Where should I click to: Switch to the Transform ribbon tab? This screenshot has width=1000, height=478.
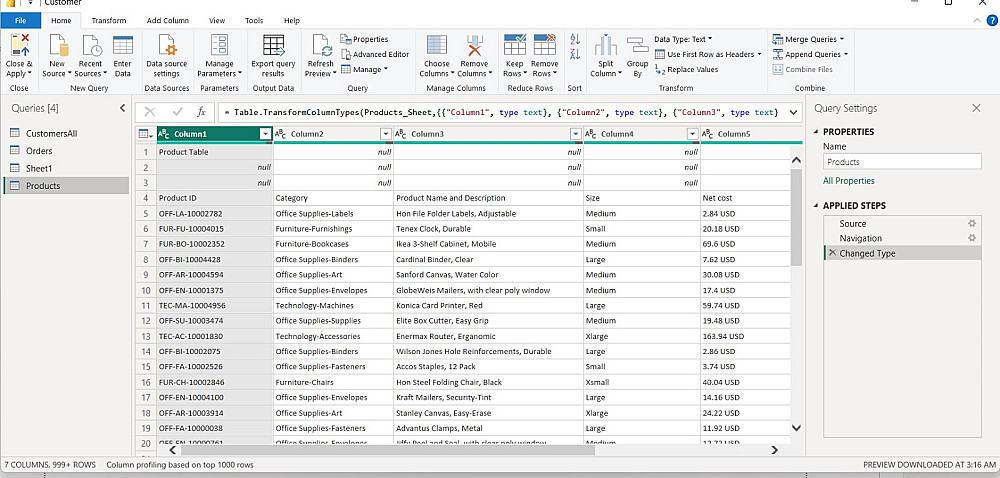tap(108, 20)
